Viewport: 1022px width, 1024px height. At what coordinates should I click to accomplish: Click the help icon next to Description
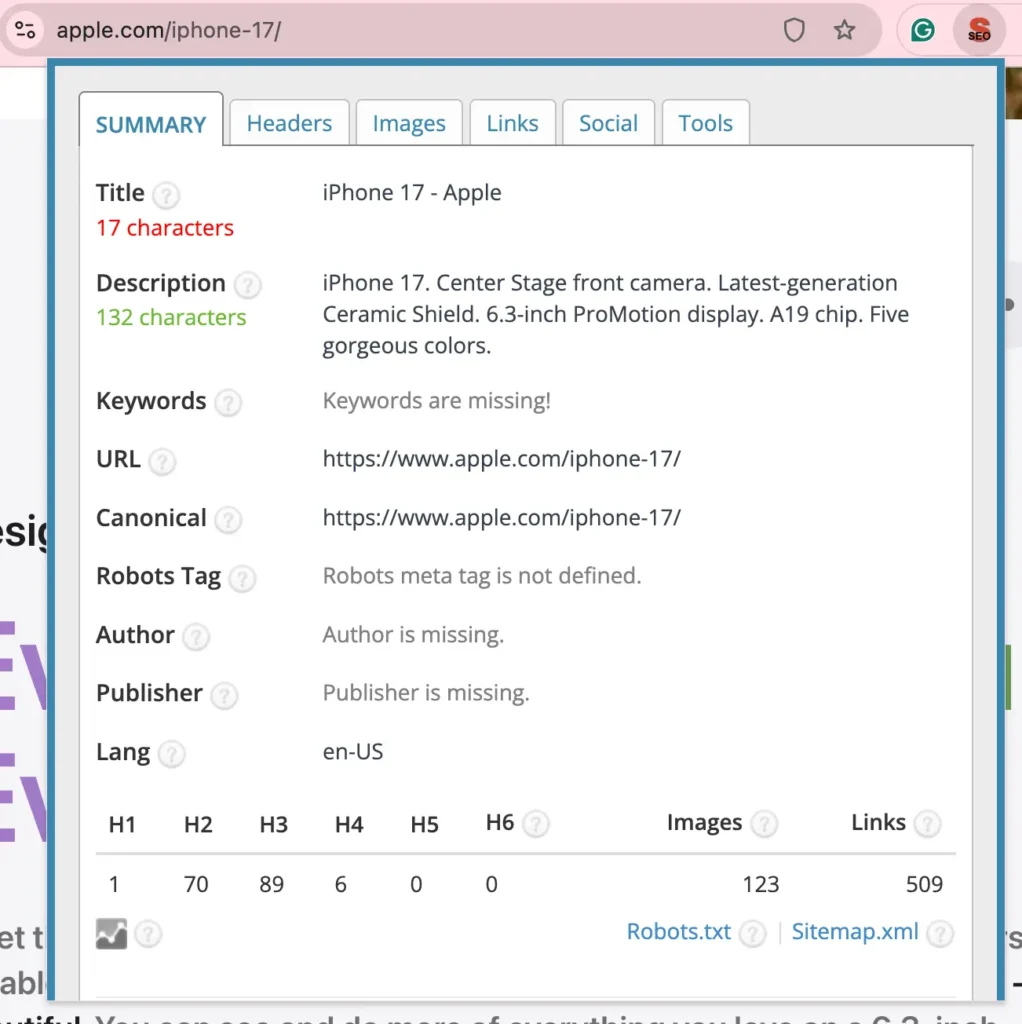(x=248, y=285)
